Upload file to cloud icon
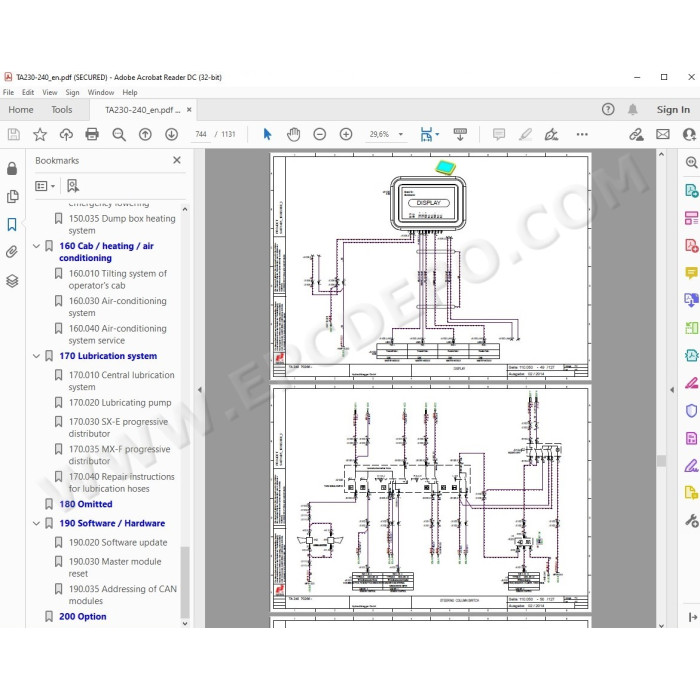Image resolution: width=700 pixels, height=700 pixels. coord(66,134)
